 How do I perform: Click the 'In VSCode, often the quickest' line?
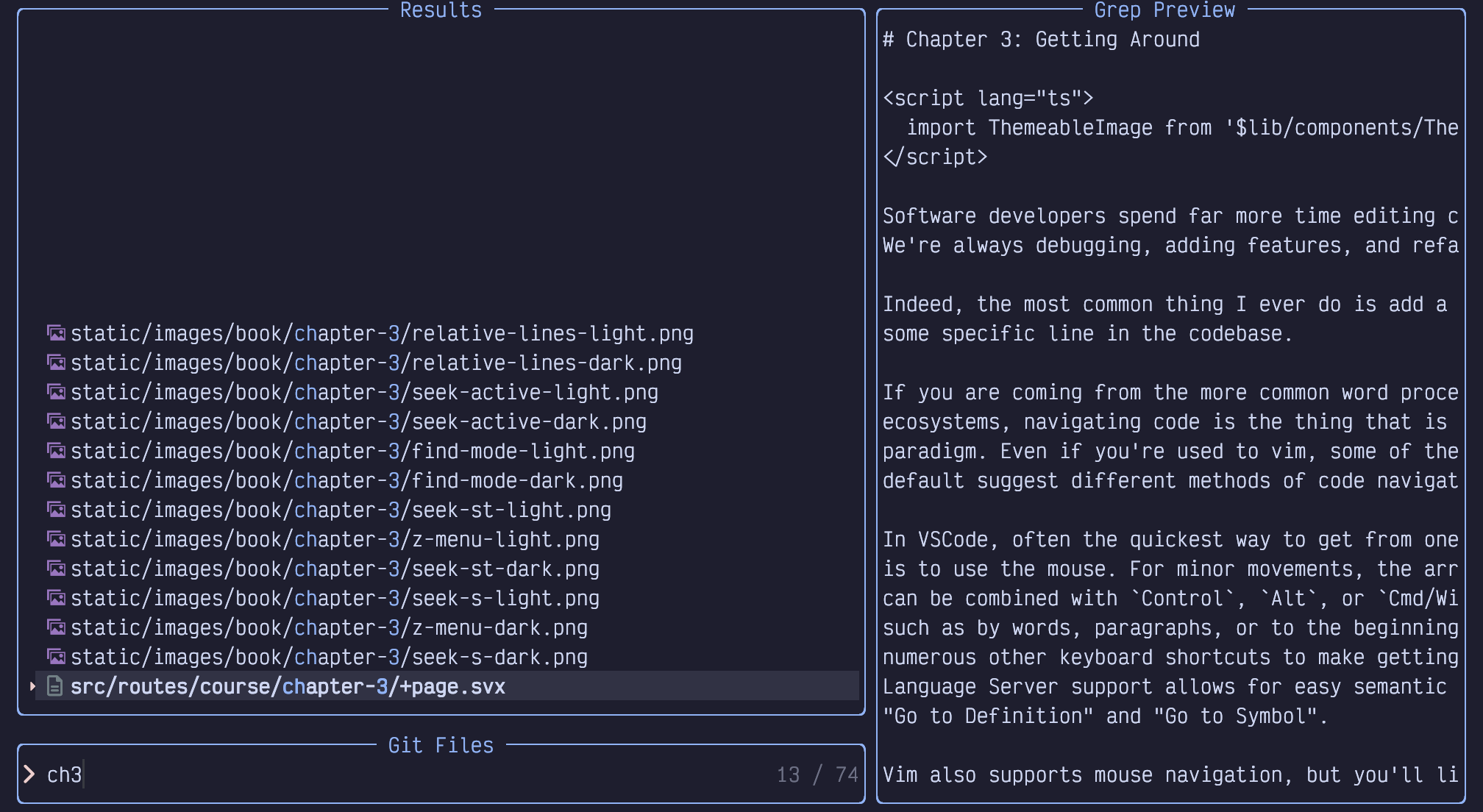tap(1170, 539)
